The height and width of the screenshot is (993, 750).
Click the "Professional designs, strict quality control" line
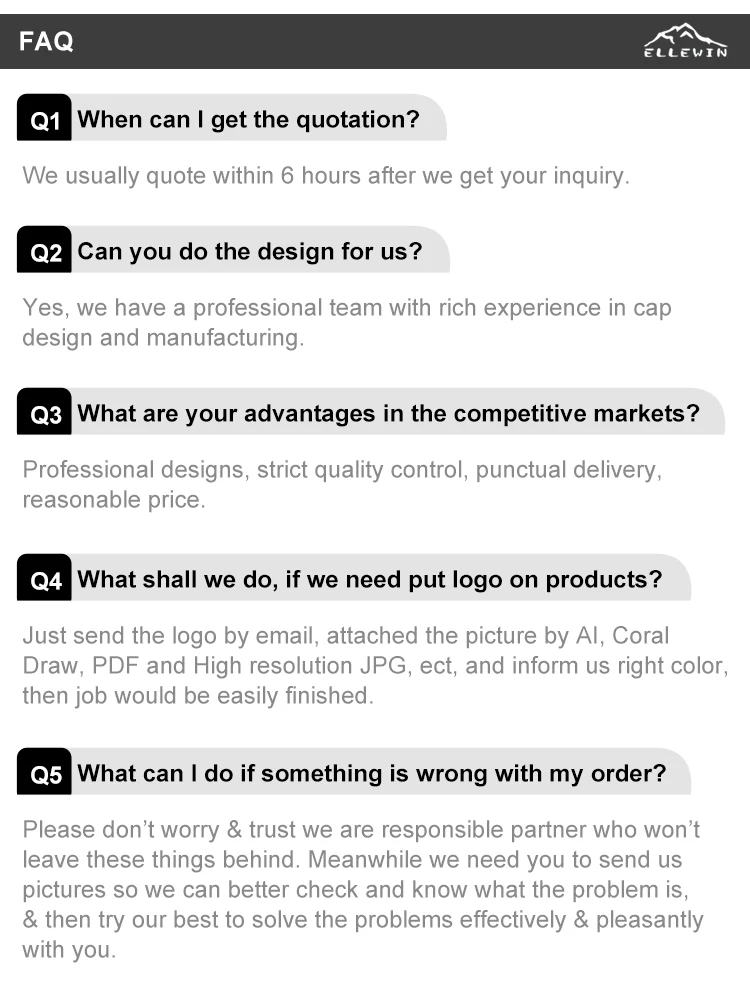pos(342,470)
